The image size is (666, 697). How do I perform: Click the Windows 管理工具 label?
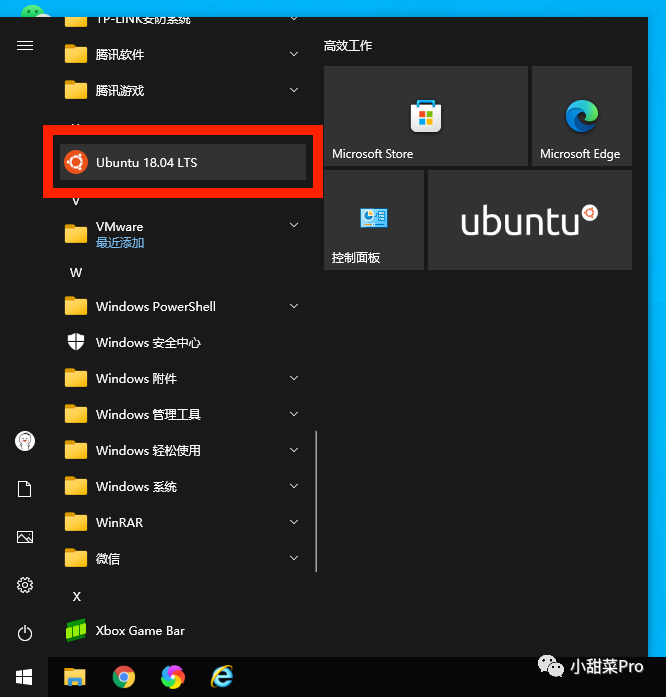148,415
